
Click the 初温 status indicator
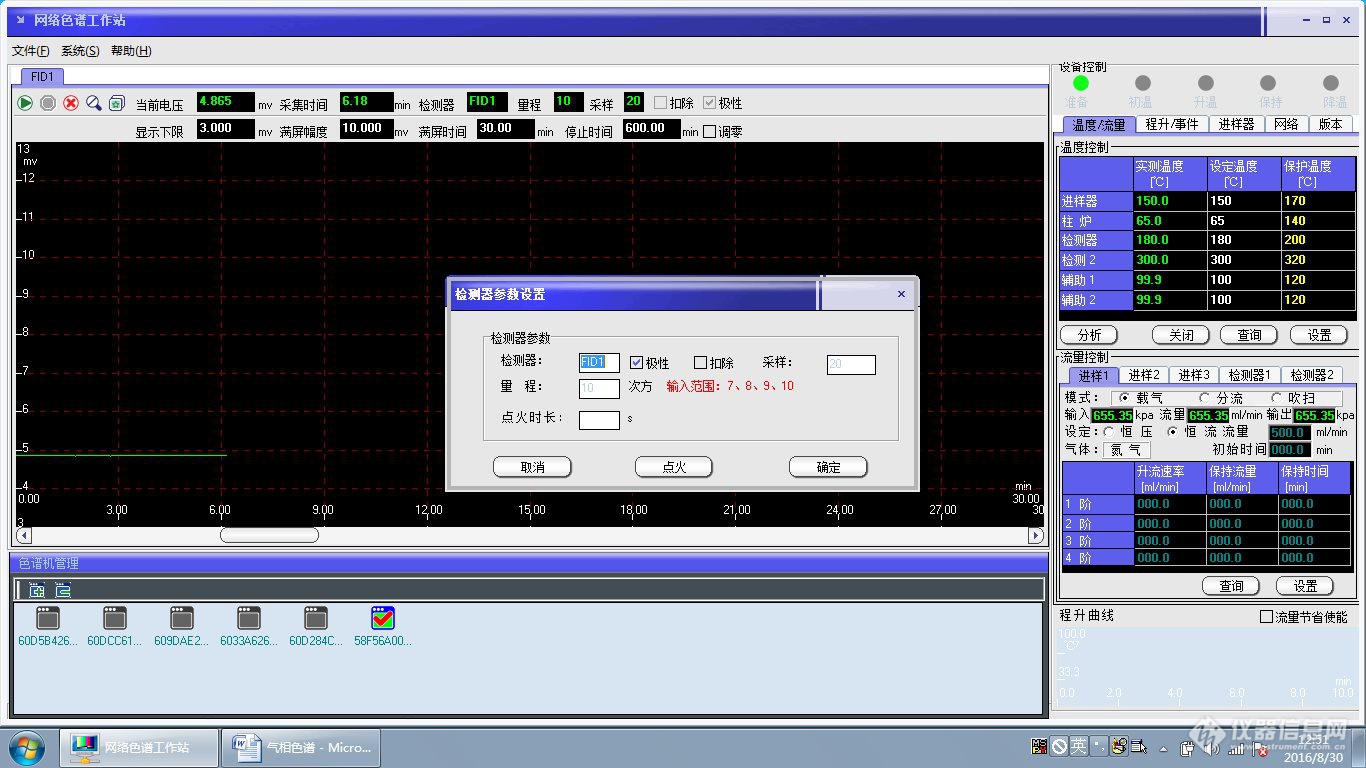pos(1143,84)
